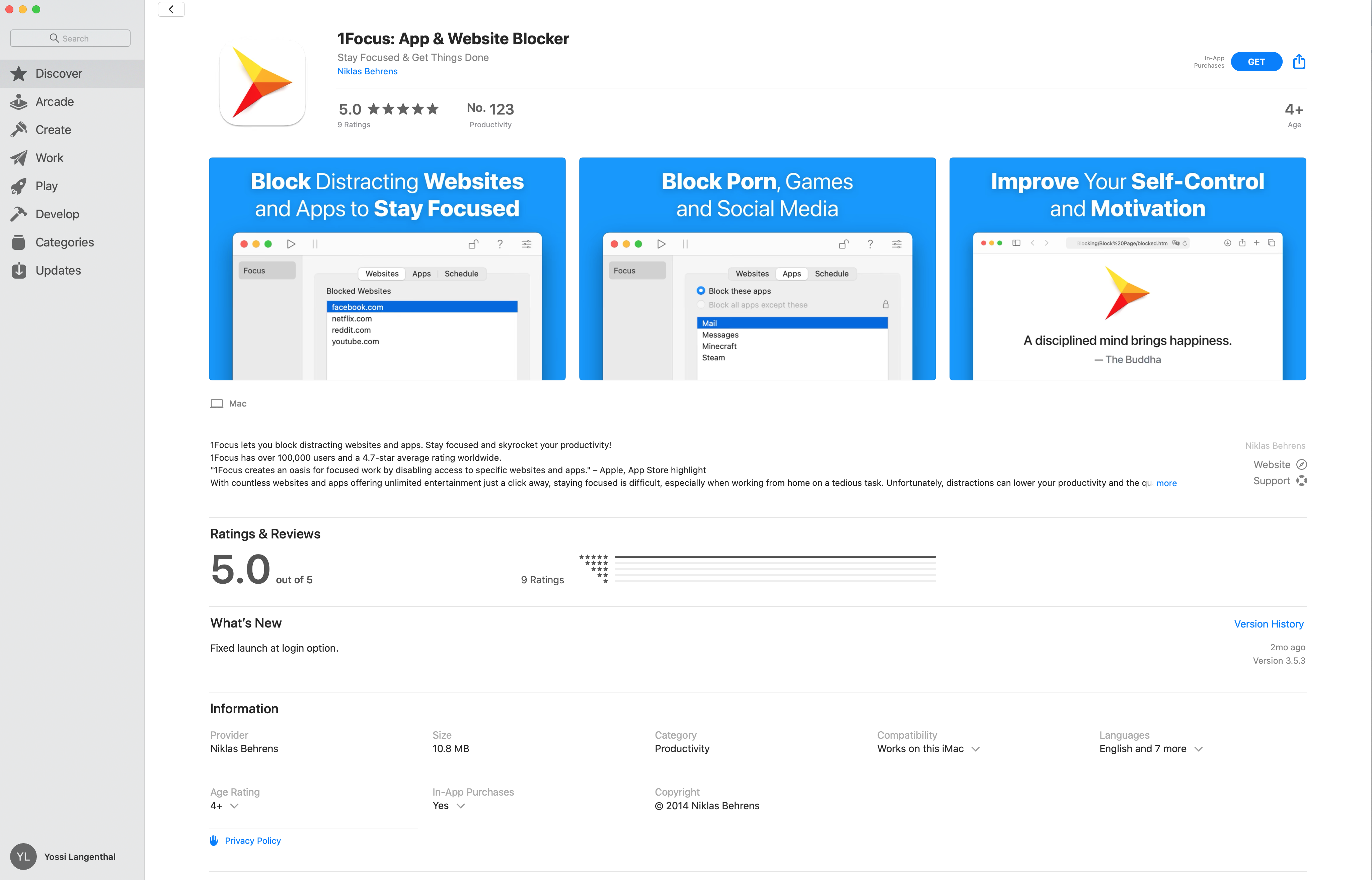This screenshot has height=880, width=1372.
Task: Expand the Languages "English and 7 more" dropdown
Action: click(x=1198, y=749)
